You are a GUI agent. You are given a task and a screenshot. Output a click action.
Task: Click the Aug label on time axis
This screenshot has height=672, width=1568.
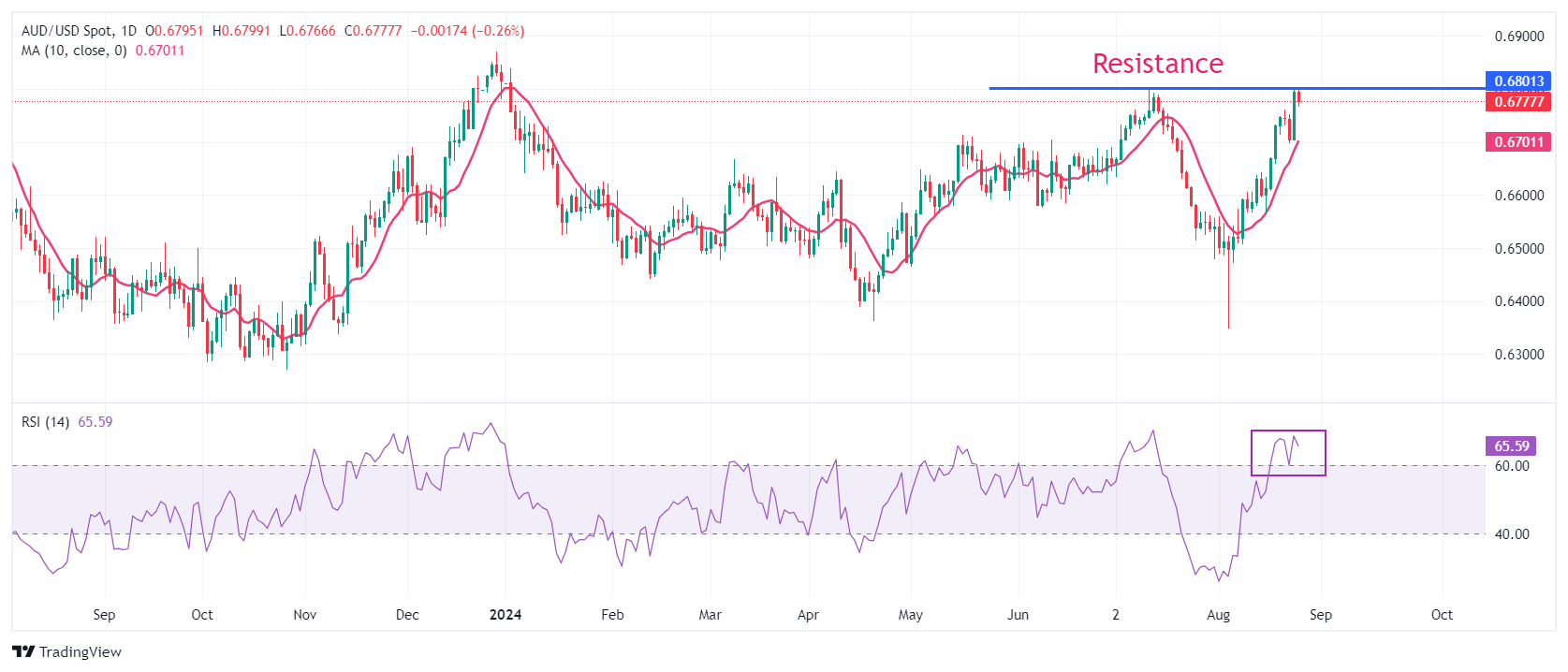click(1218, 615)
